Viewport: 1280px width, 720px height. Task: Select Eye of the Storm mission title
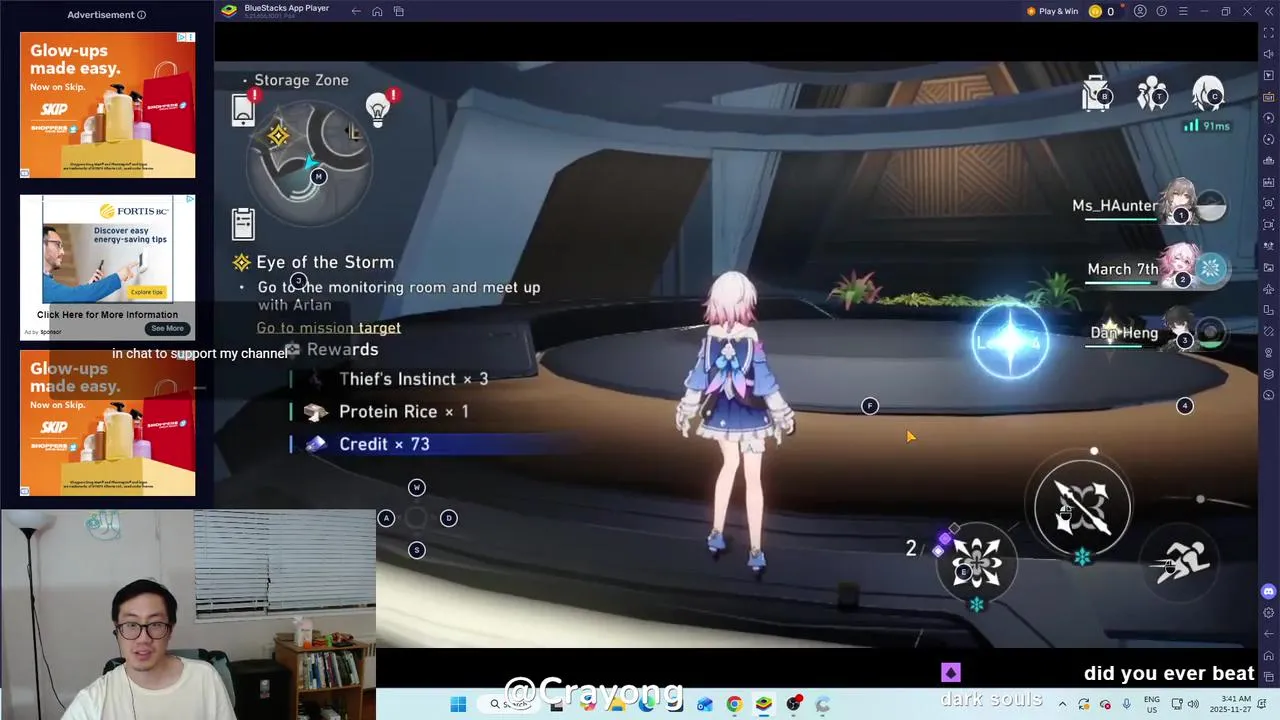pyautogui.click(x=325, y=262)
